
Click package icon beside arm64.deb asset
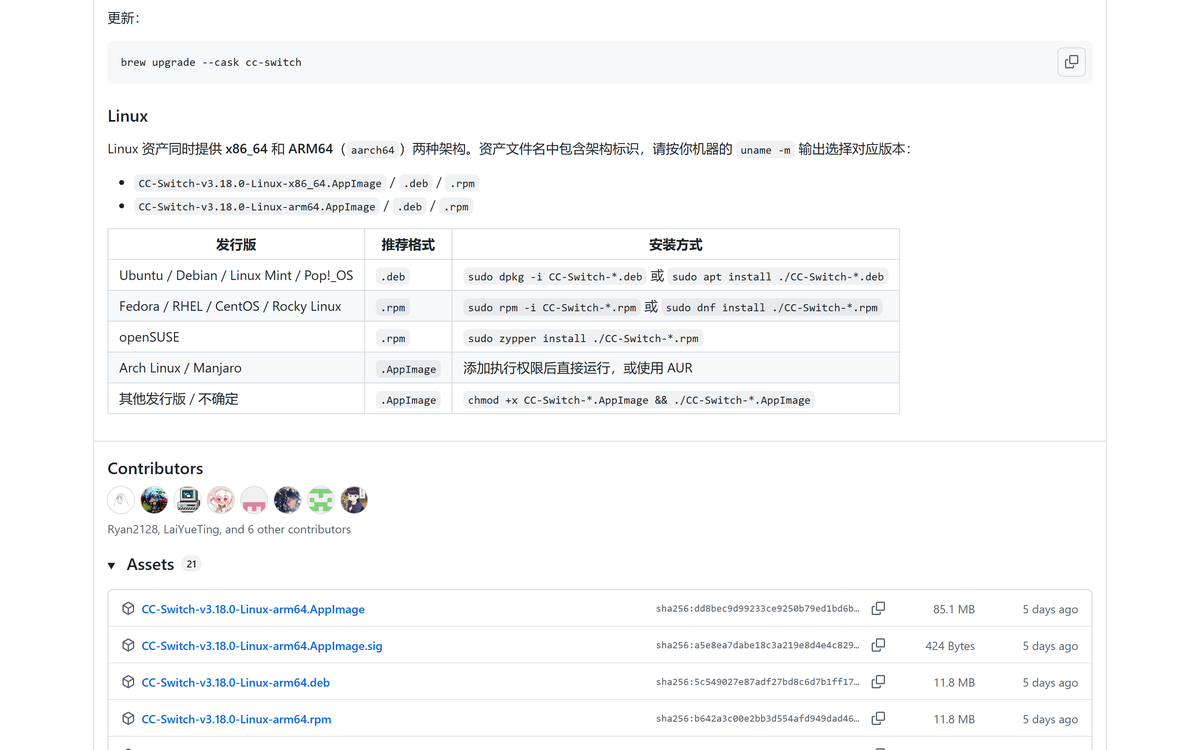tap(128, 682)
